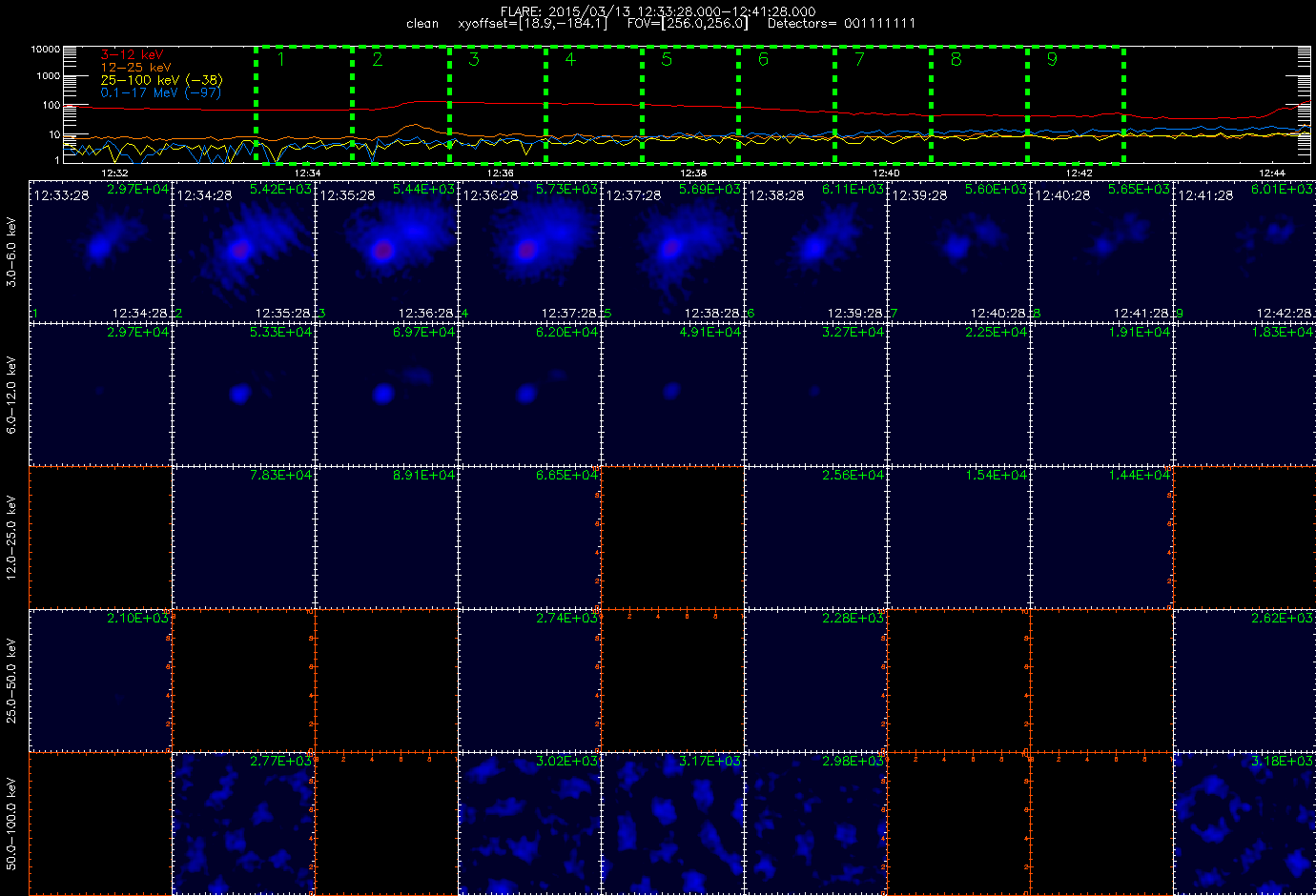Click the Detectors= 001111111 header text
The image size is (1316, 896).
tap(841, 23)
